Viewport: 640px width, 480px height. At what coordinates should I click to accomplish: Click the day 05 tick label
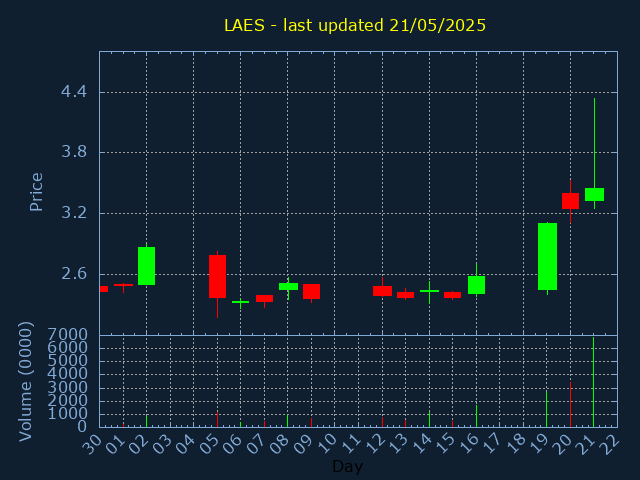click(210, 444)
